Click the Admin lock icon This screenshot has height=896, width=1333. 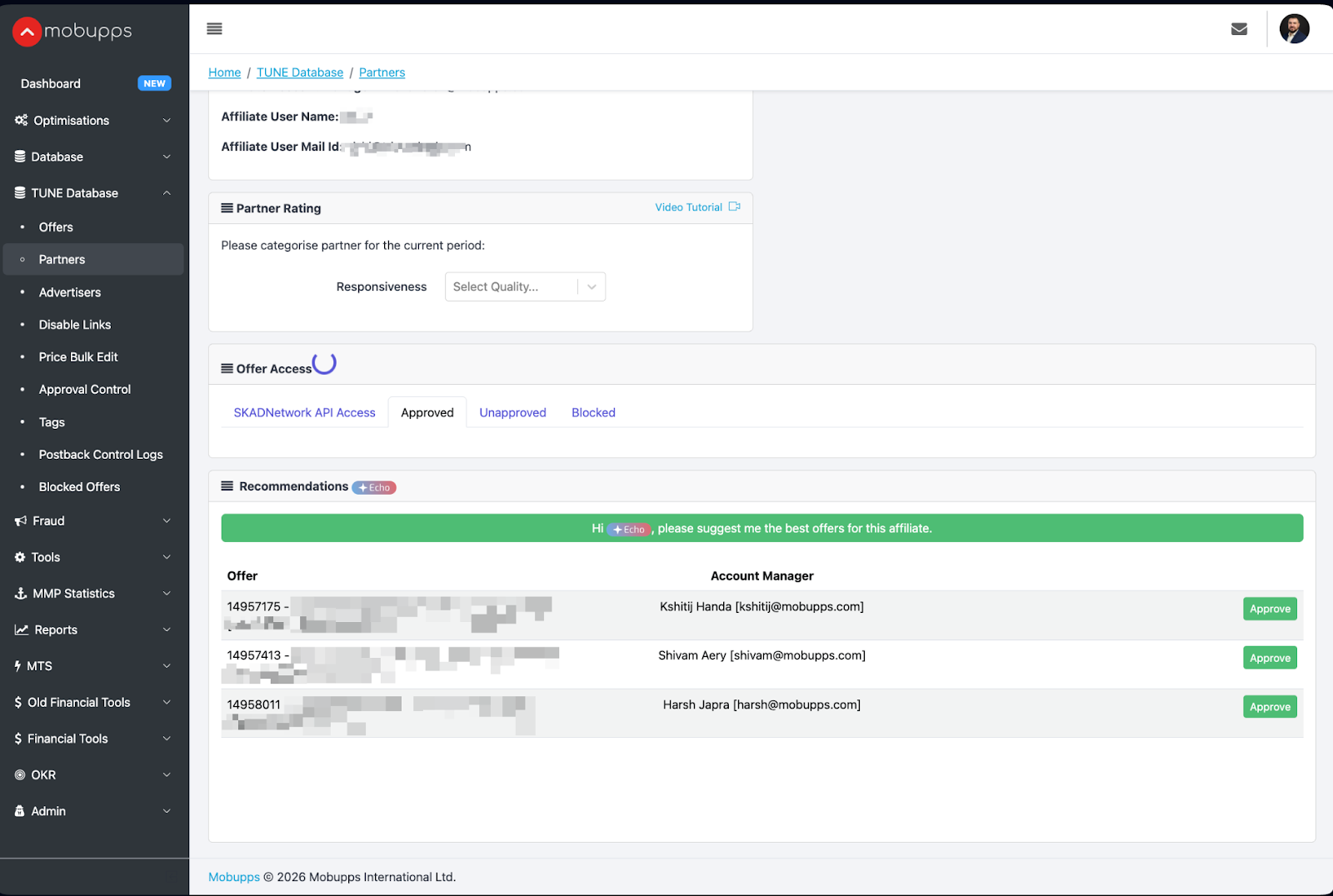pos(20,811)
